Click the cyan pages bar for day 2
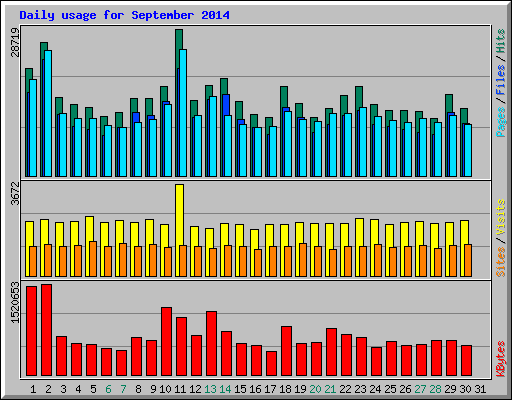This screenshot has height=400, width=512. (x=48, y=113)
